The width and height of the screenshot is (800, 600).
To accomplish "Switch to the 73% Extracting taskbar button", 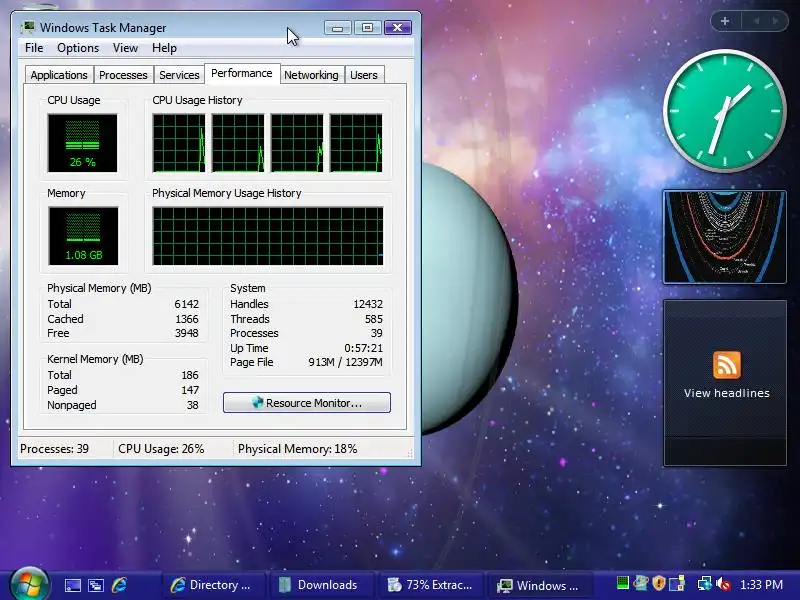I will (430, 585).
